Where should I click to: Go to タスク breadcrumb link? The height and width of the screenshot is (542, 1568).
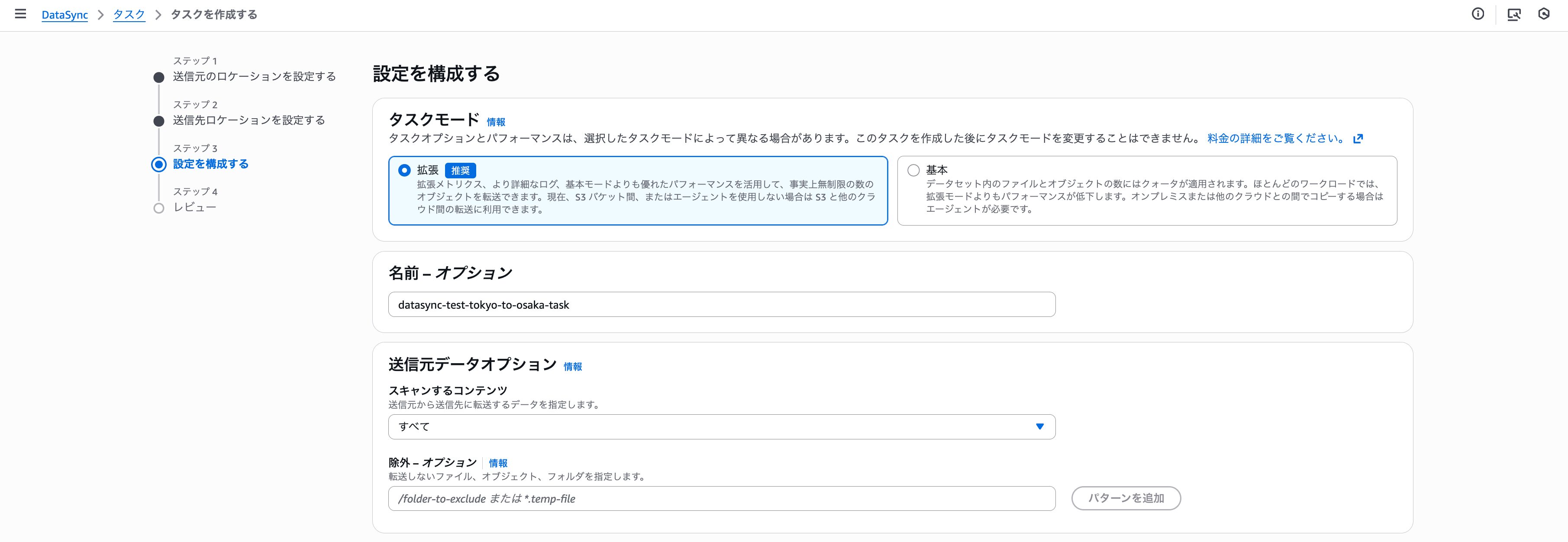[x=129, y=15]
